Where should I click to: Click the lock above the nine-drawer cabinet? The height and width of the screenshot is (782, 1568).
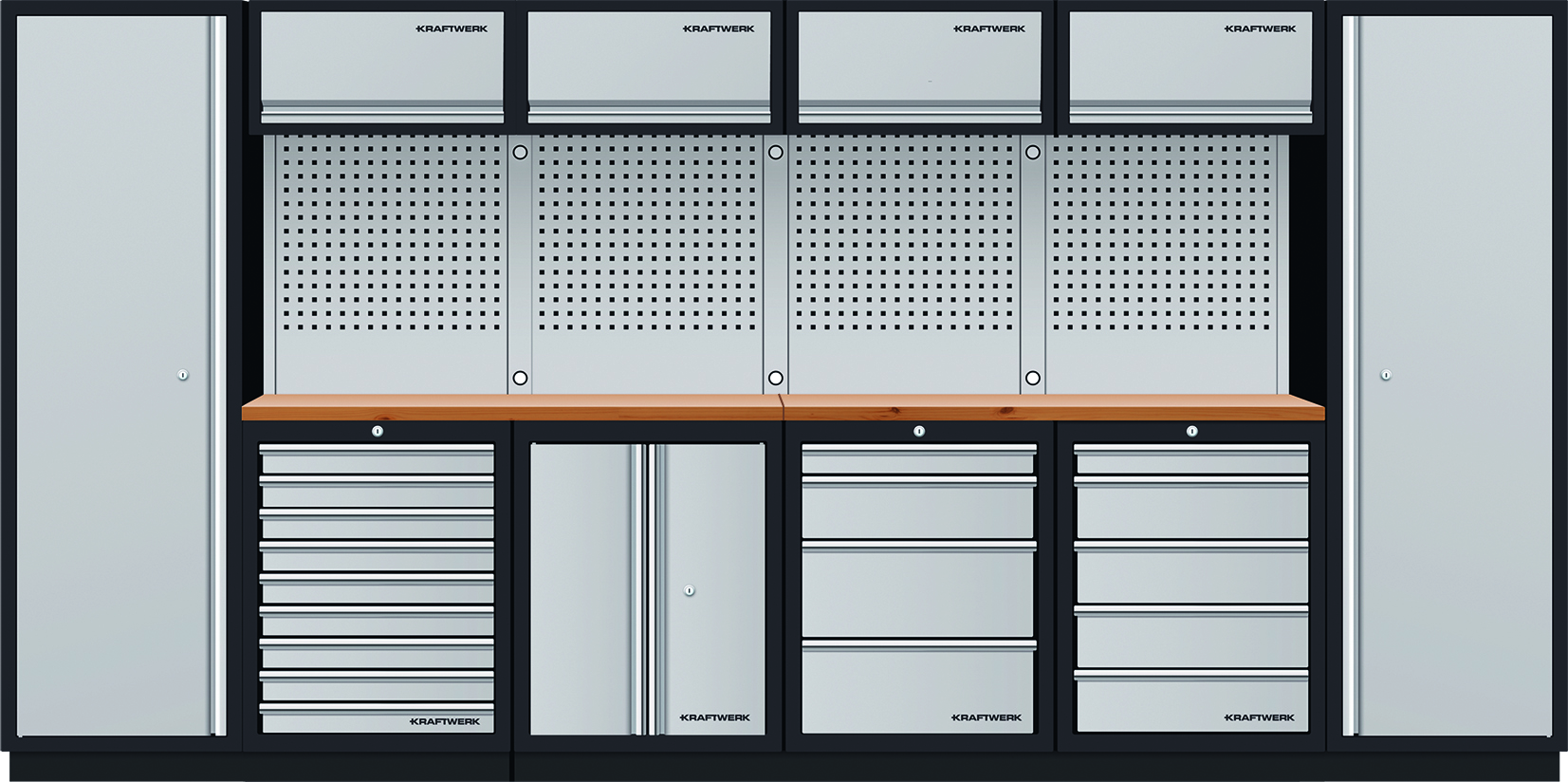click(377, 431)
